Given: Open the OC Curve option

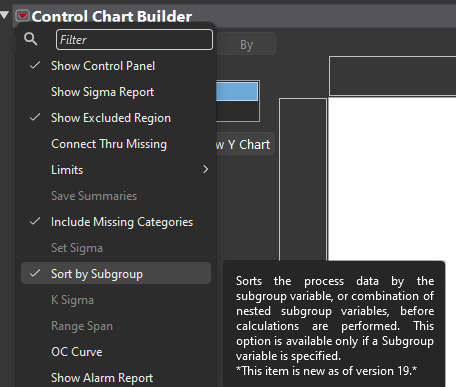Looking at the screenshot, I should (x=116, y=352).
